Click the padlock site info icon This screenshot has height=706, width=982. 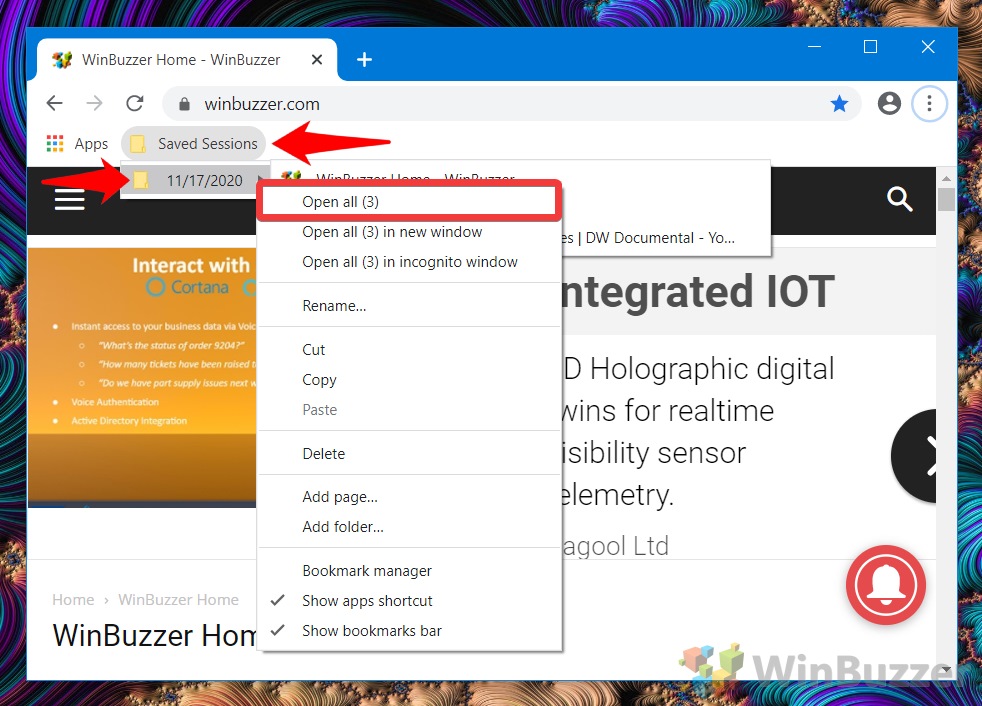pyautogui.click(x=184, y=104)
